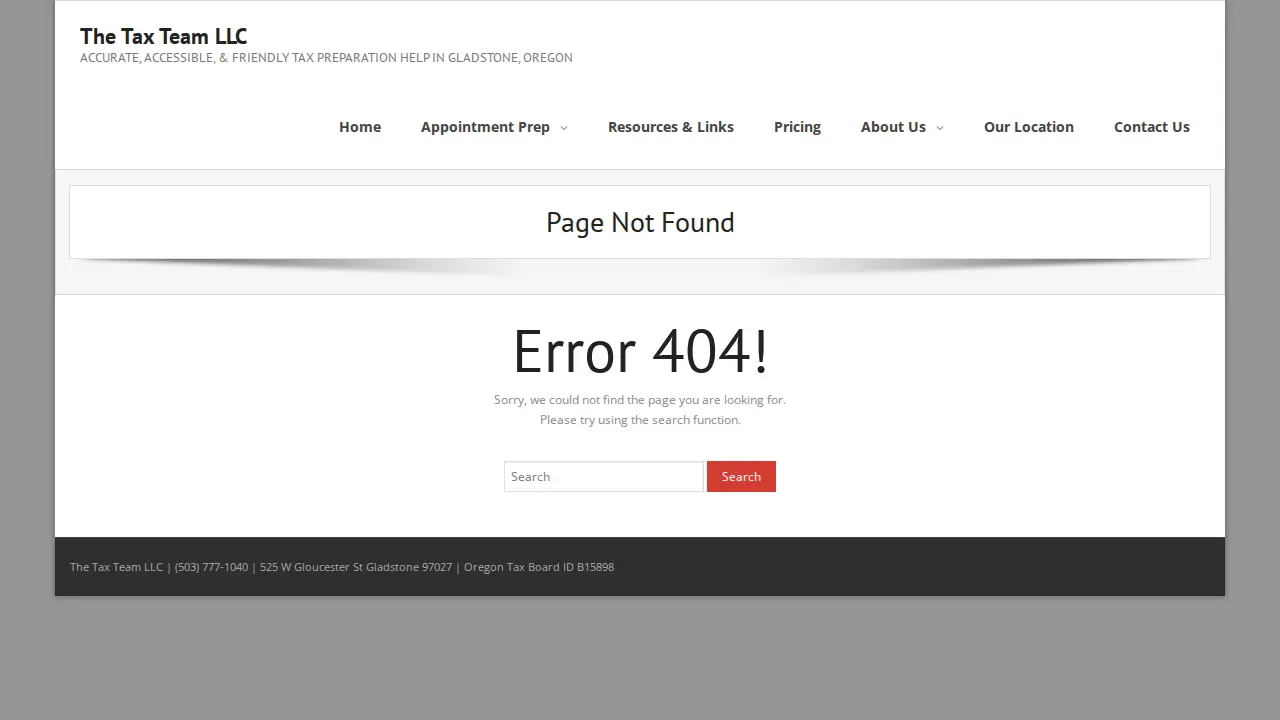Viewport: 1280px width, 720px height.
Task: Click the footer address and phone text
Action: click(x=342, y=567)
